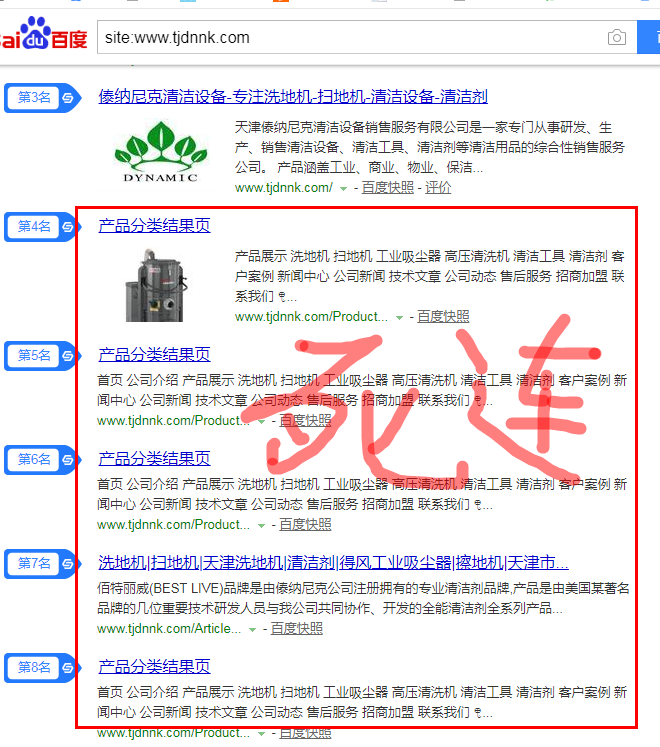The width and height of the screenshot is (660, 747).
Task: Open rank 6 产品分类结果页 title link
Action: 154,458
